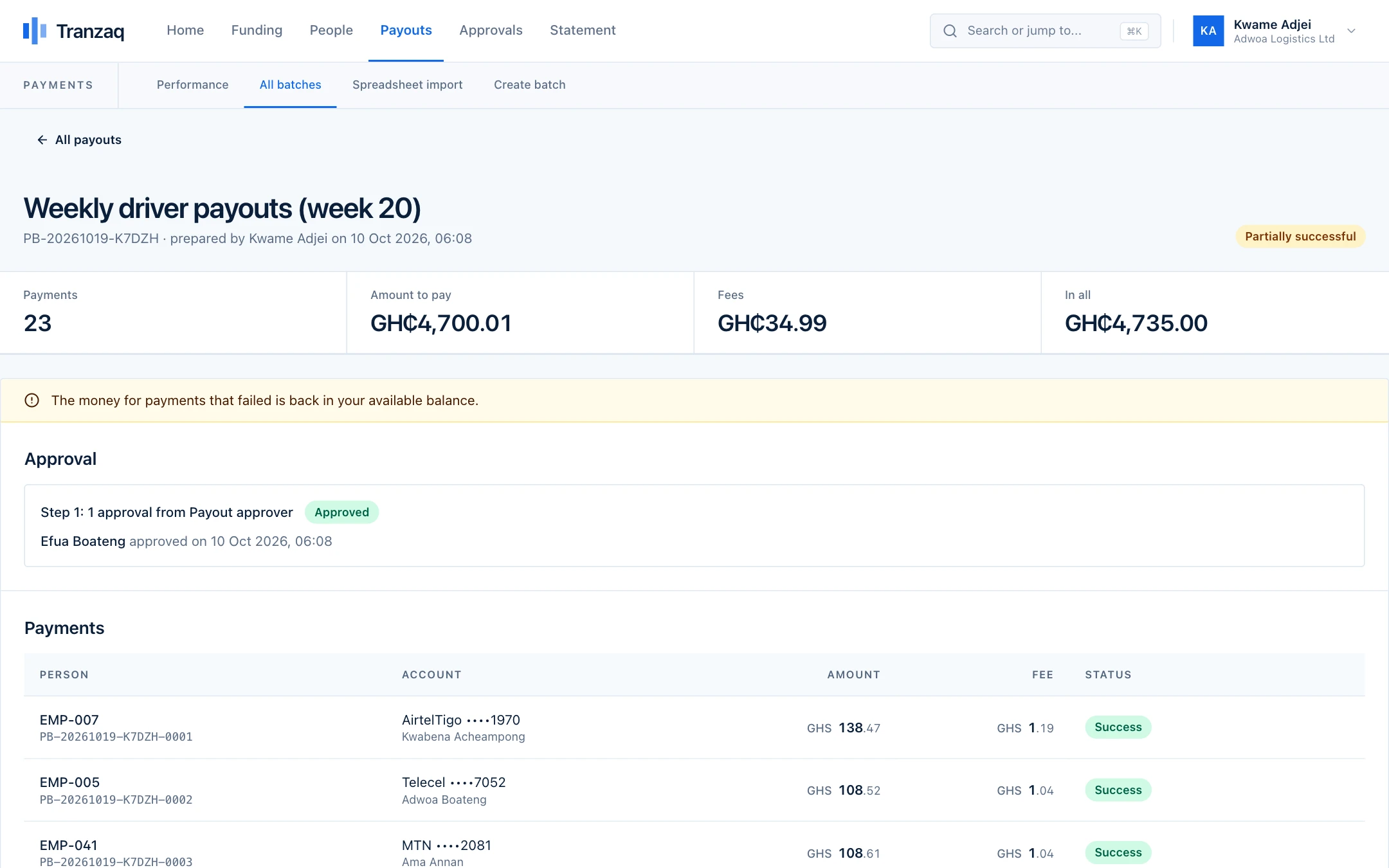Click the EMP-005 person row
The height and width of the screenshot is (868, 1389).
pos(694,790)
